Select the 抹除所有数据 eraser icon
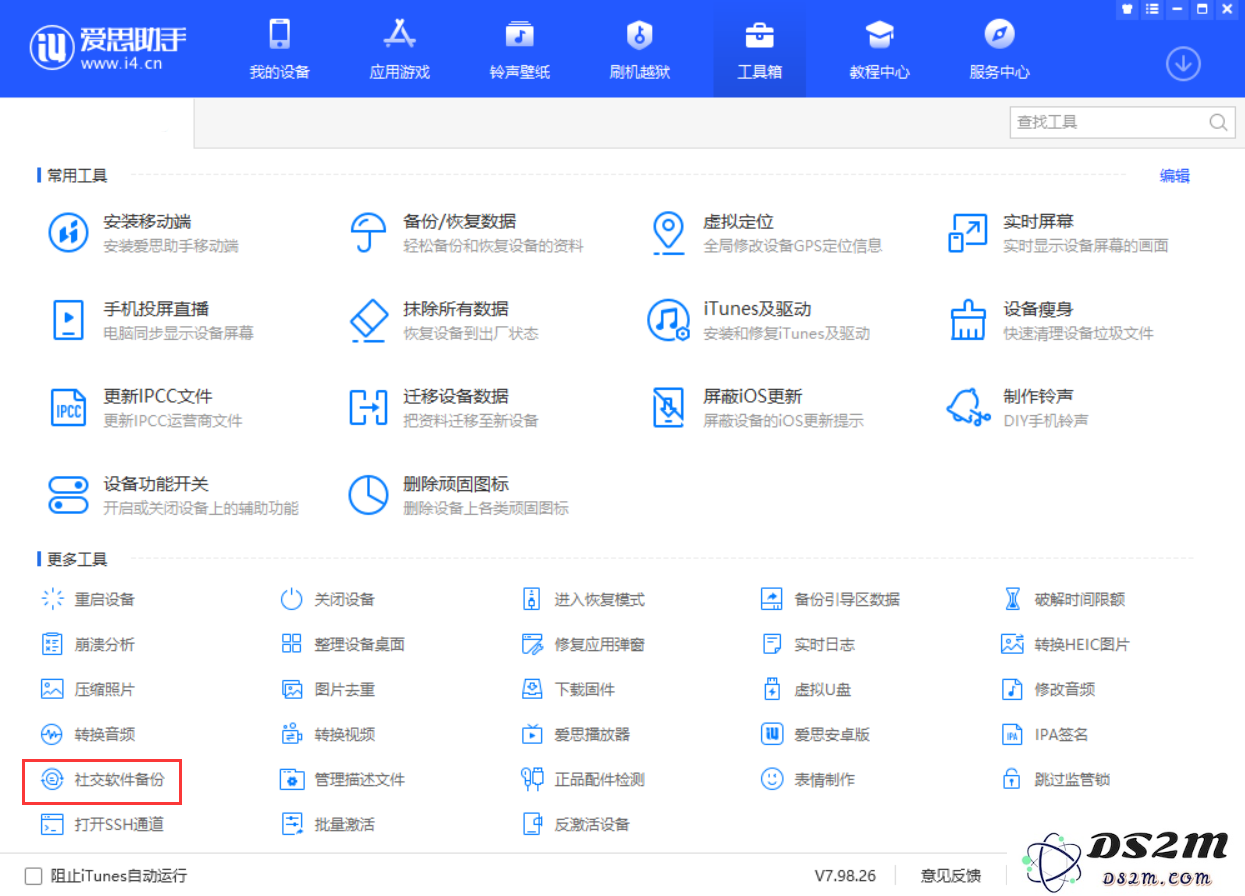This screenshot has height=896, width=1245. pyautogui.click(x=369, y=320)
